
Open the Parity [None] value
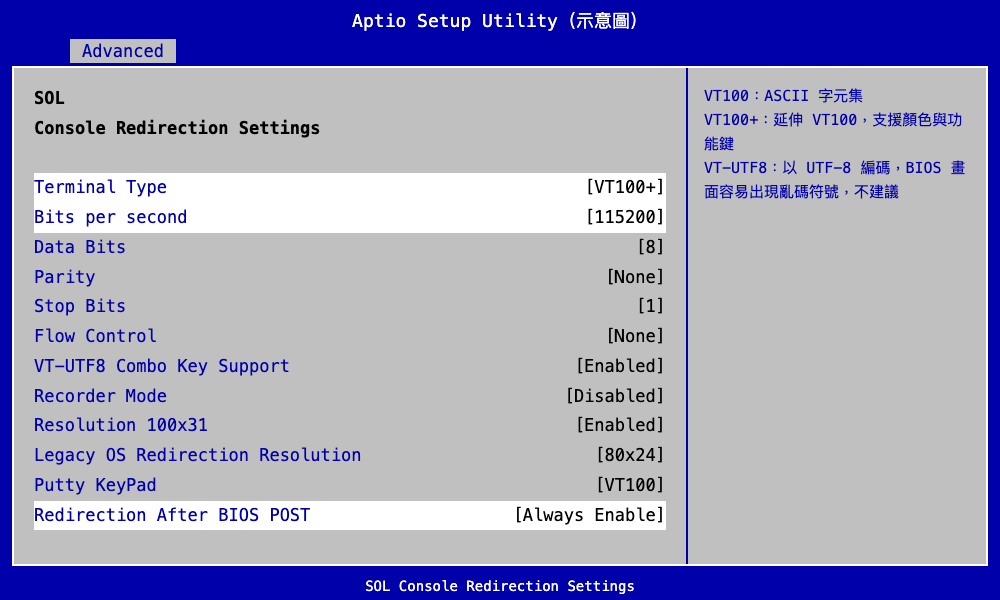click(x=635, y=277)
